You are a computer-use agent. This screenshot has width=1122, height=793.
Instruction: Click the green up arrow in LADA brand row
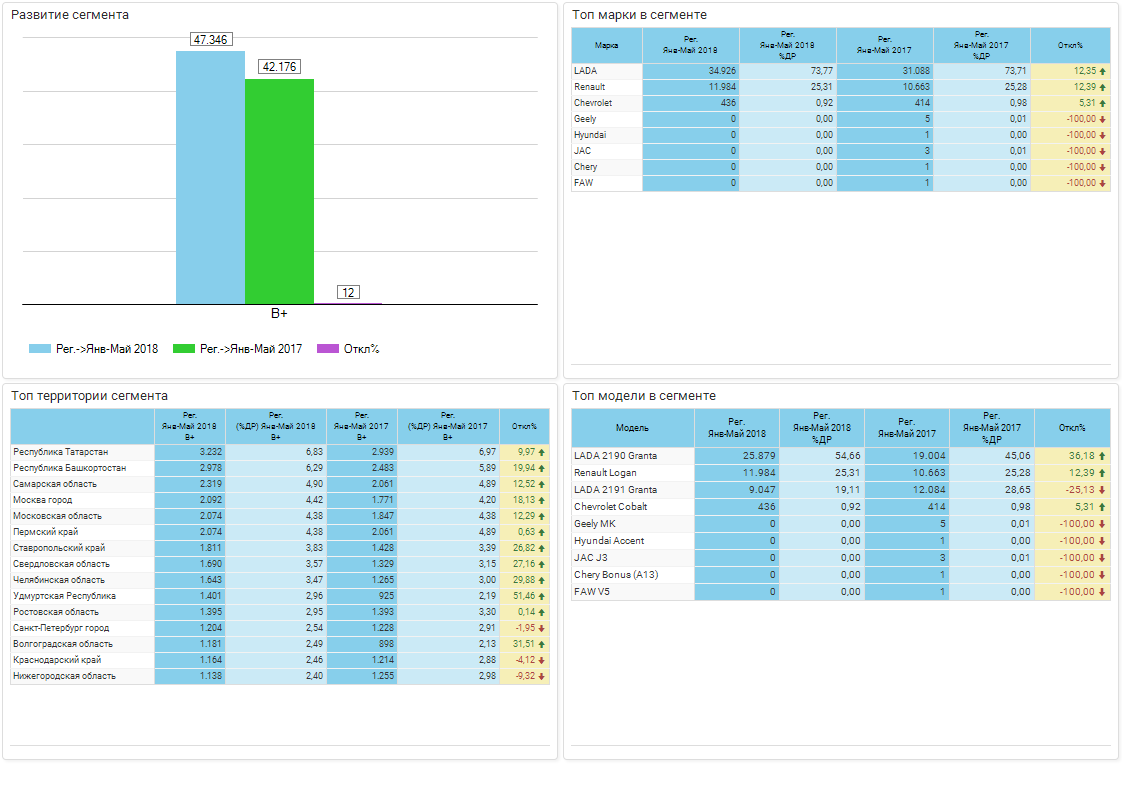1102,72
